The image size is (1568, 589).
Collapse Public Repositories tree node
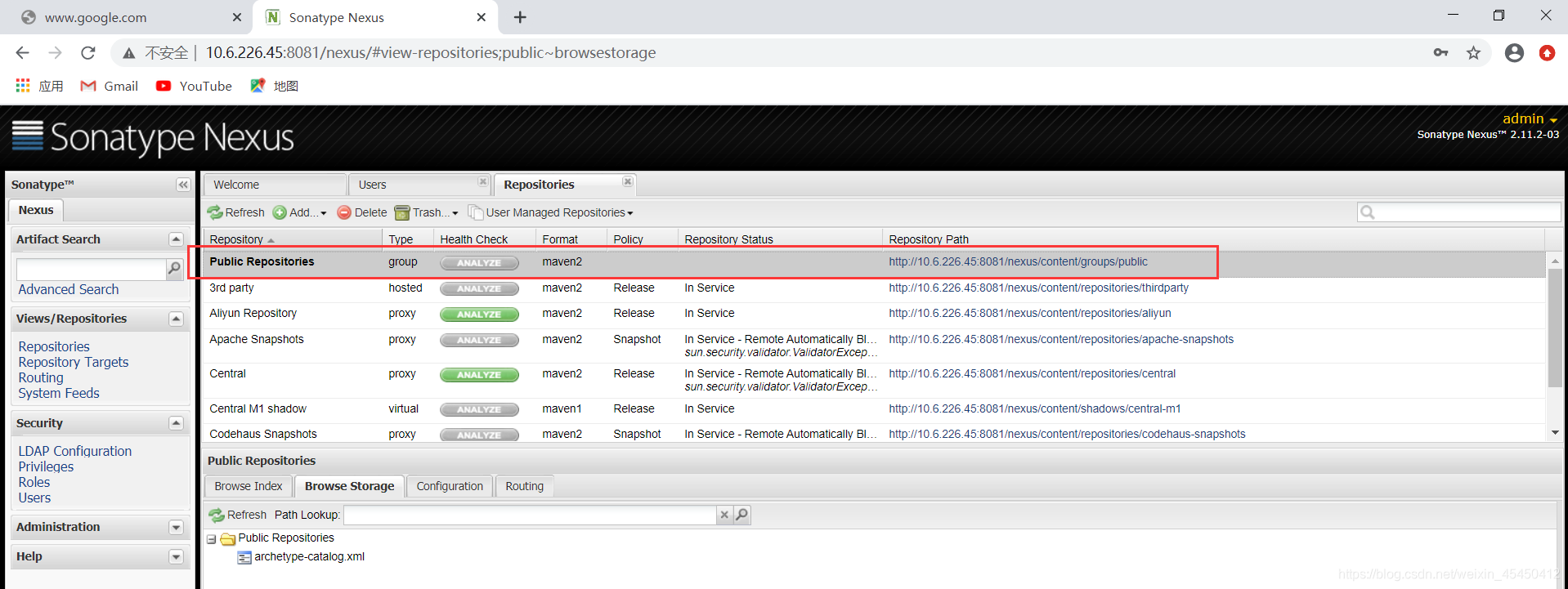pos(212,539)
